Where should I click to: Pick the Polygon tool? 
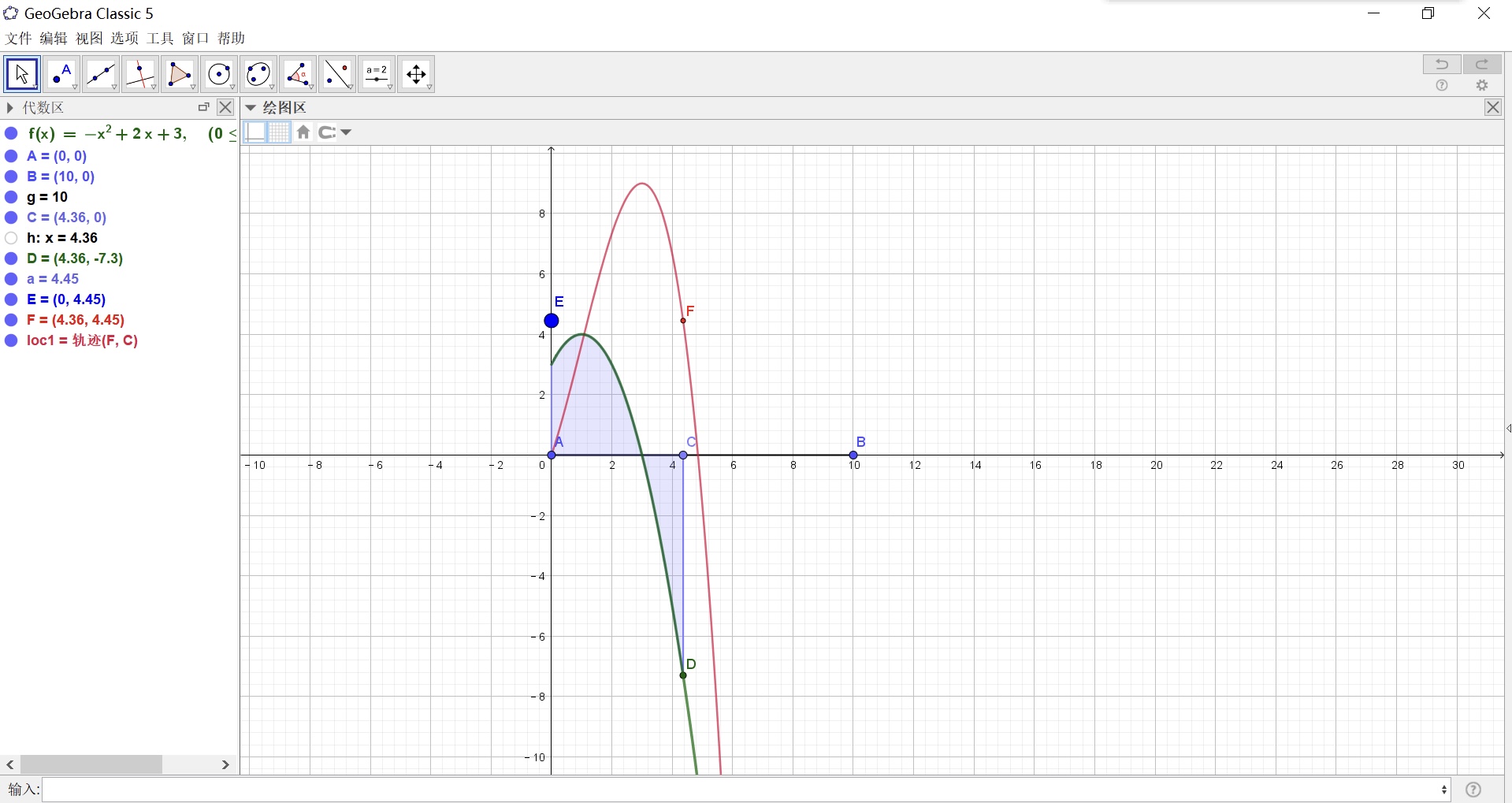180,74
